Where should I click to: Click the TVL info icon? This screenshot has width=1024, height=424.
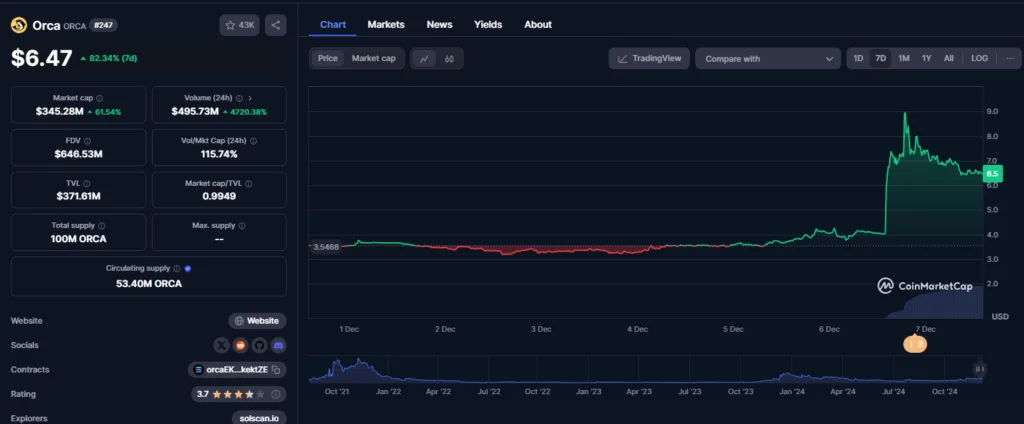pos(87,184)
